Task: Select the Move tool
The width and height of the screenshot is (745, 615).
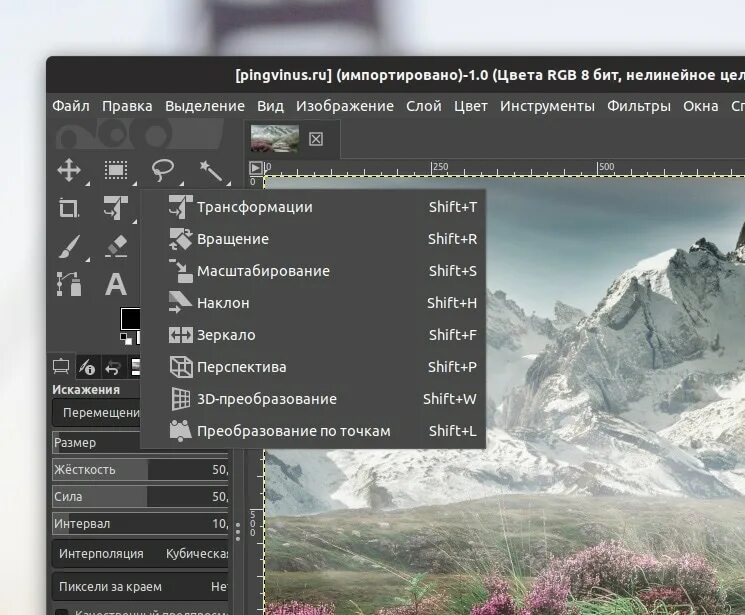Action: click(x=69, y=170)
